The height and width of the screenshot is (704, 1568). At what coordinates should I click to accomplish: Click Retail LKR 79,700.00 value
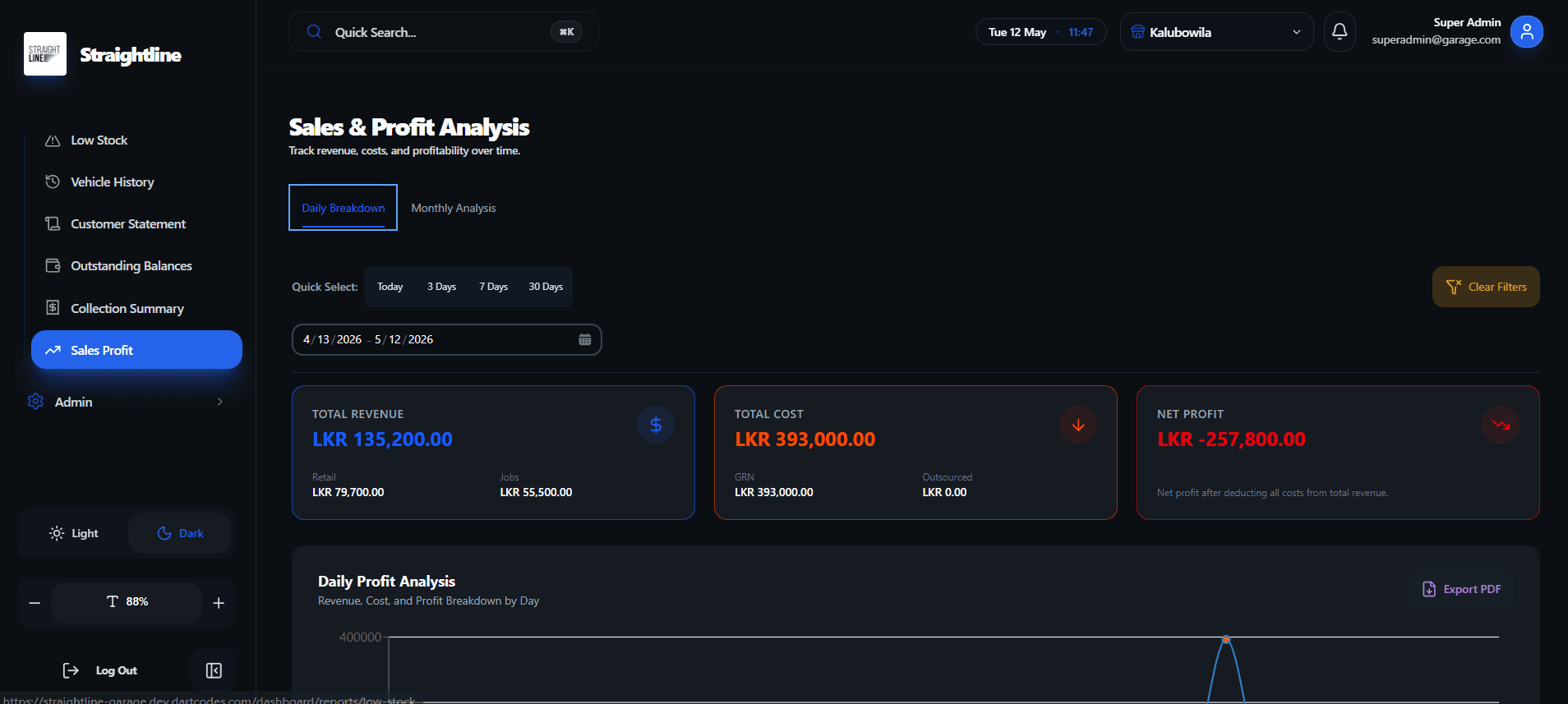click(x=348, y=492)
